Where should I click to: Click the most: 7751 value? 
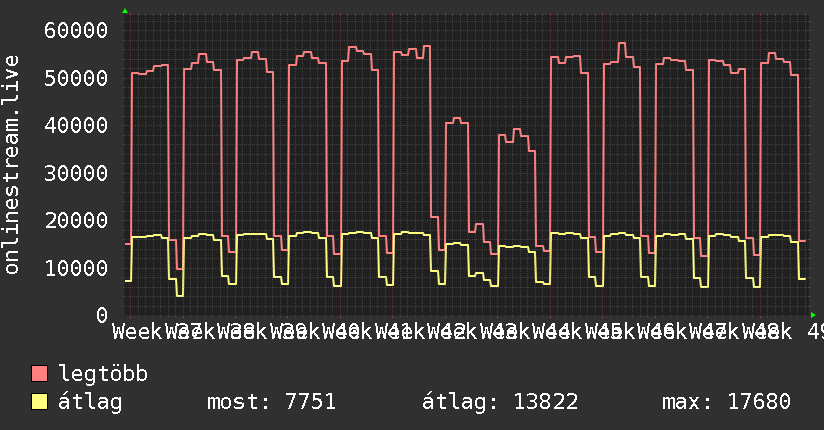pyautogui.click(x=271, y=402)
